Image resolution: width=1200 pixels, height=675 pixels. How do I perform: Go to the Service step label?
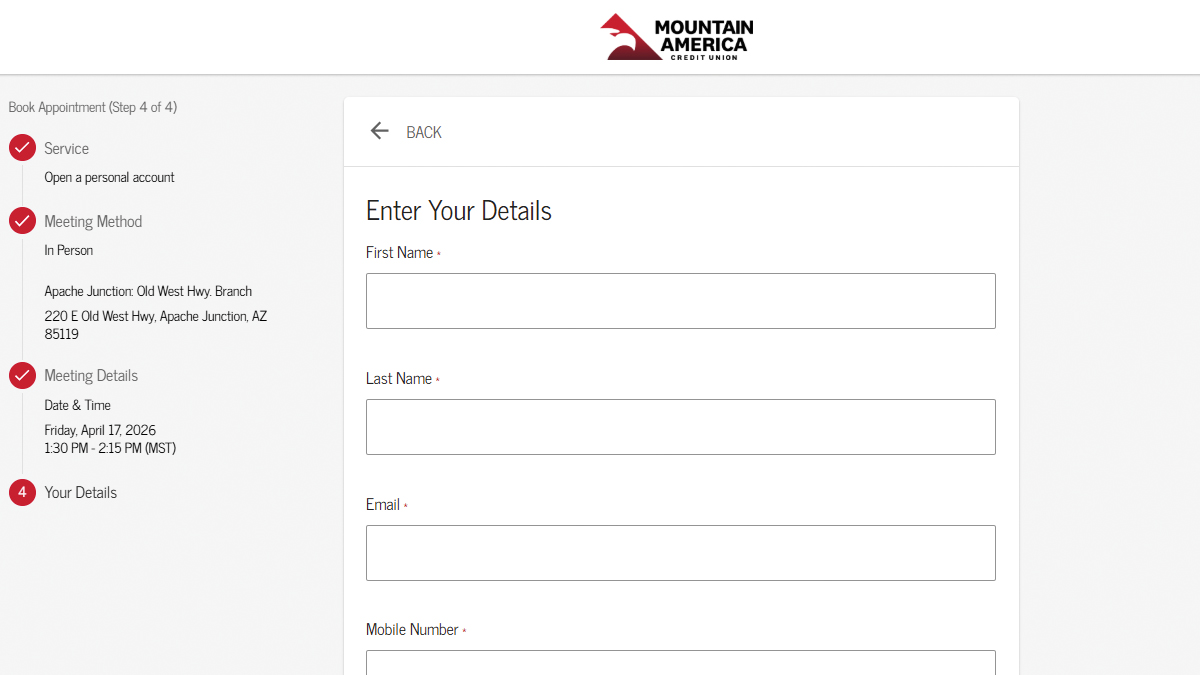pyautogui.click(x=66, y=148)
